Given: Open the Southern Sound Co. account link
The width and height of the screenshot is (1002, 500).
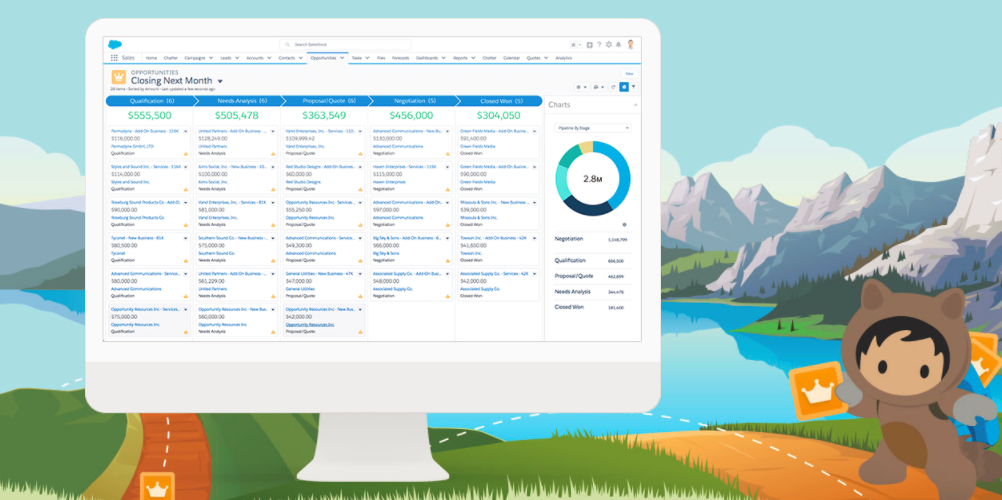Looking at the screenshot, I should (217, 253).
